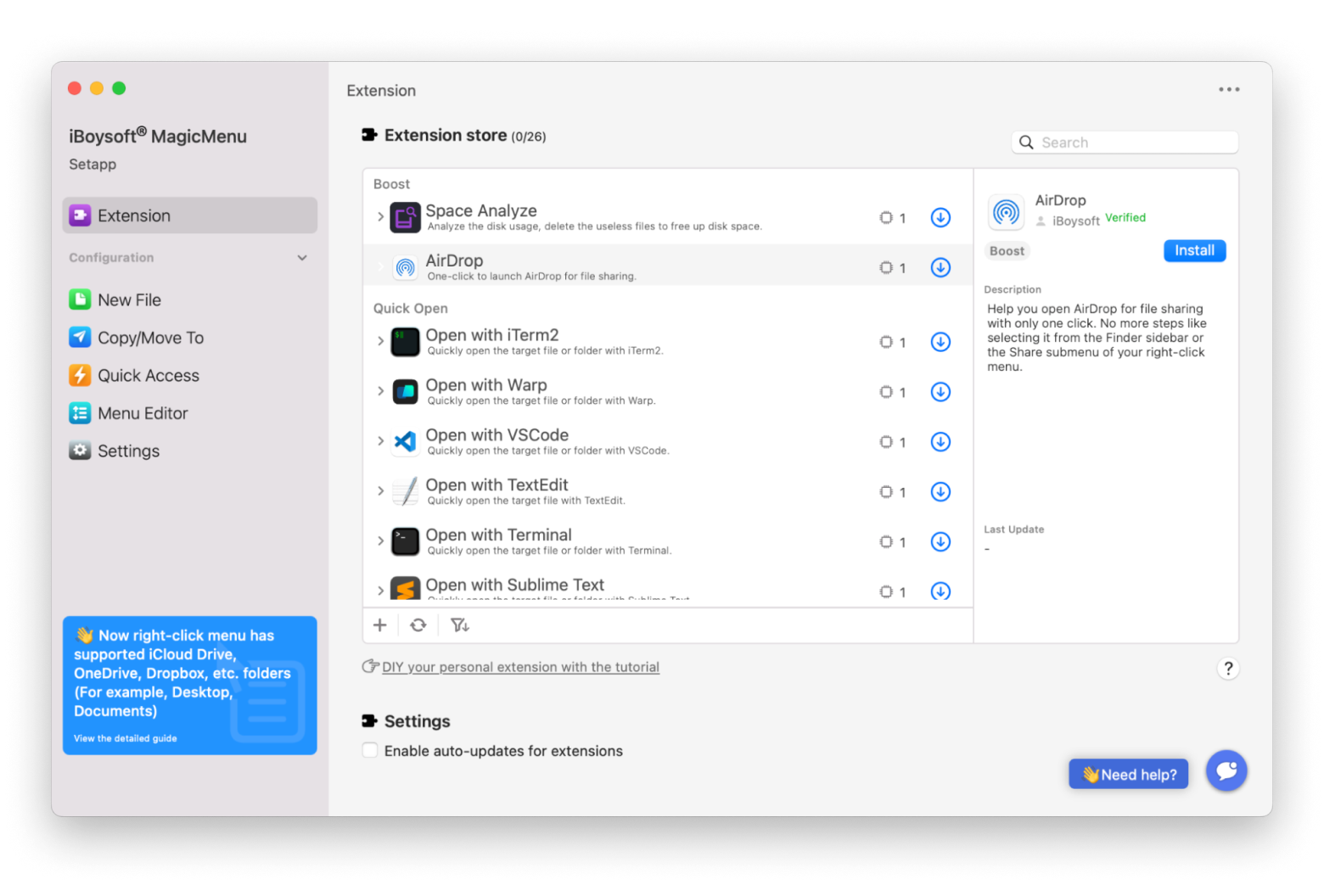The image size is (1324, 896).
Task: Download Open with Warp extension
Action: (940, 392)
